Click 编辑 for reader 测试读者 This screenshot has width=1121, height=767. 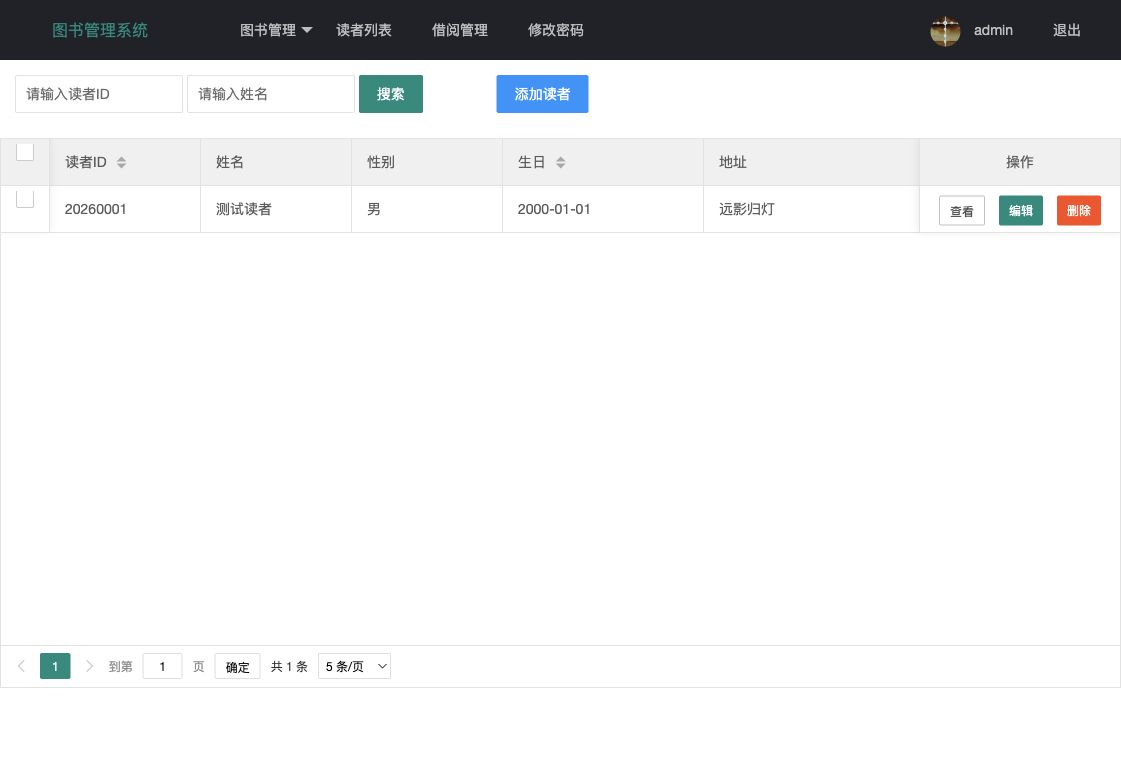[x=1021, y=211]
